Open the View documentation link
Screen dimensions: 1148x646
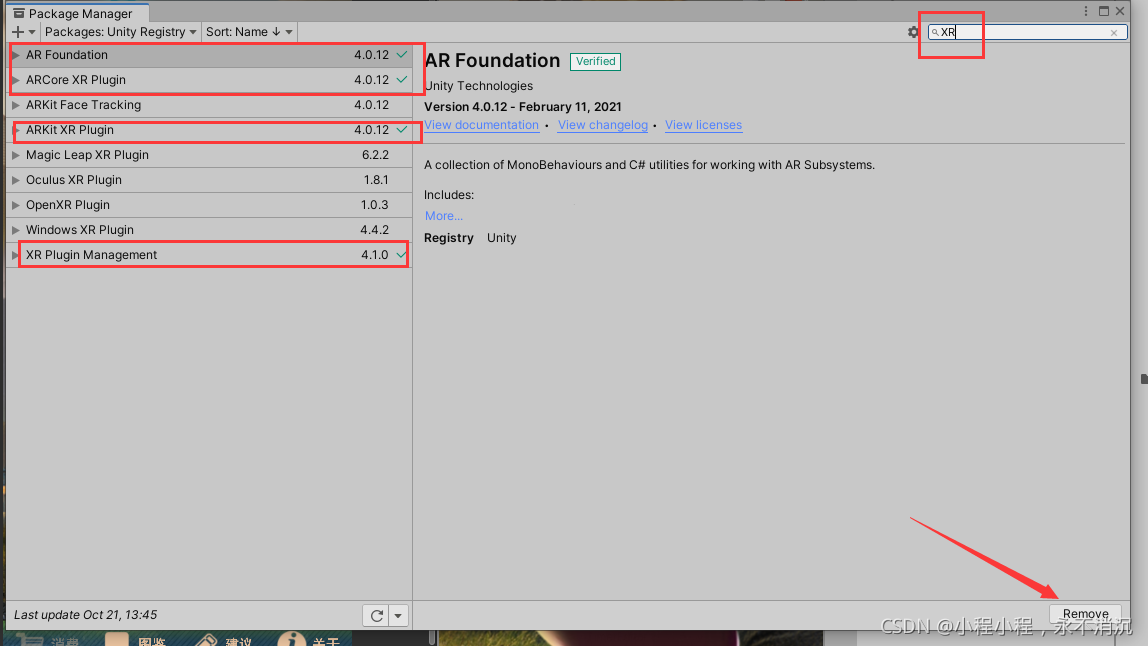coord(482,125)
